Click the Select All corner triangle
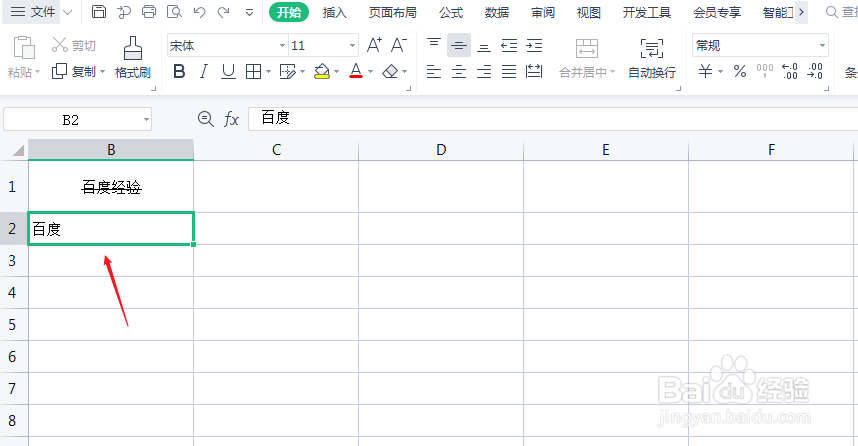The width and height of the screenshot is (858, 446). click(18, 150)
